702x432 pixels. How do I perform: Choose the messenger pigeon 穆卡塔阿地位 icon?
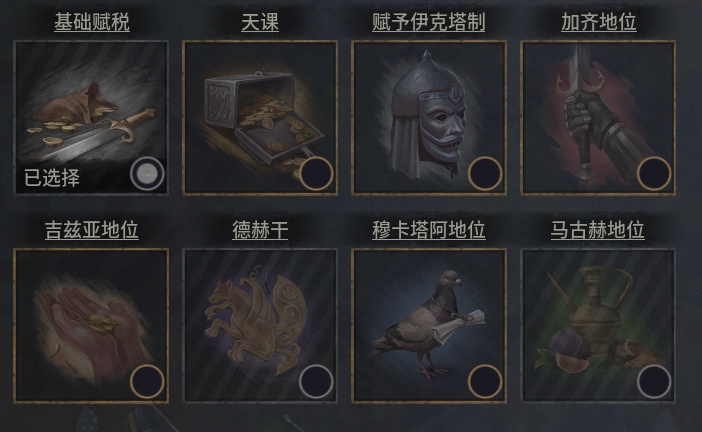[429, 326]
